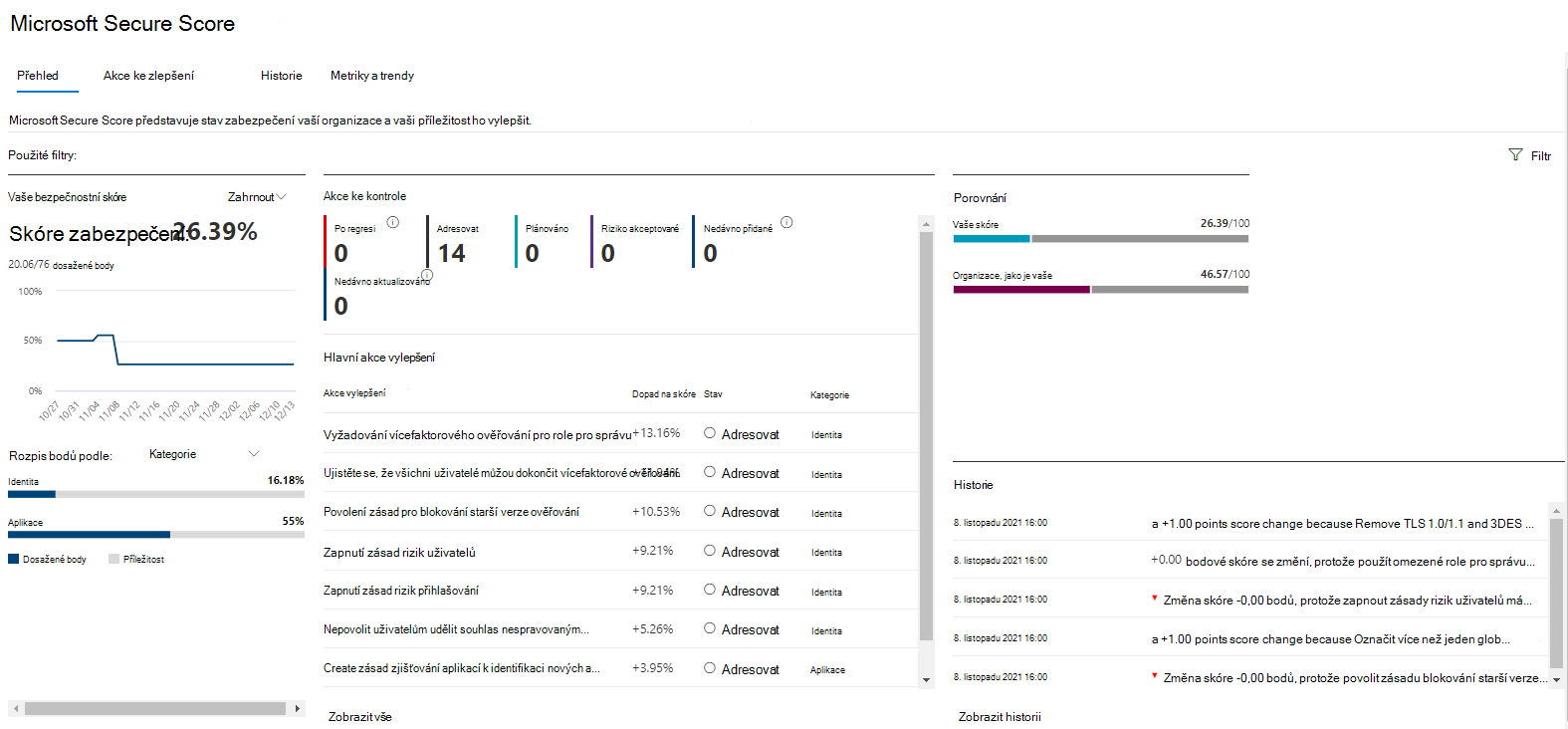The image size is (1568, 729).
Task: Click the Organizace, jako je vaše bar
Action: tap(1100, 290)
